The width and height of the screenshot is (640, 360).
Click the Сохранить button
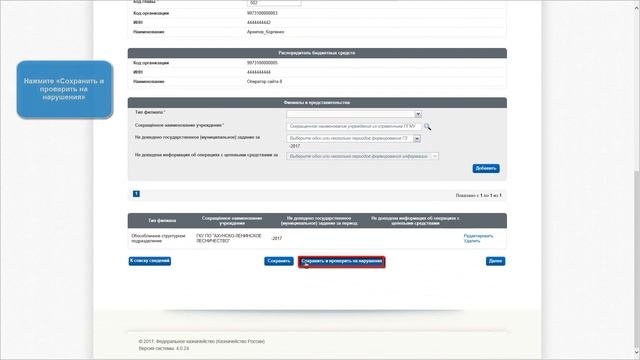click(278, 261)
